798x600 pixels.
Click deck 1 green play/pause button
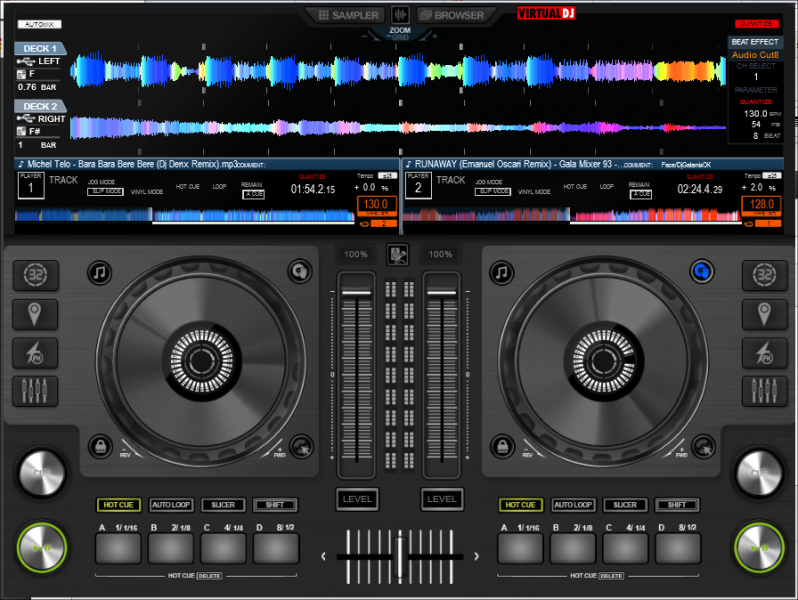pyautogui.click(x=42, y=548)
